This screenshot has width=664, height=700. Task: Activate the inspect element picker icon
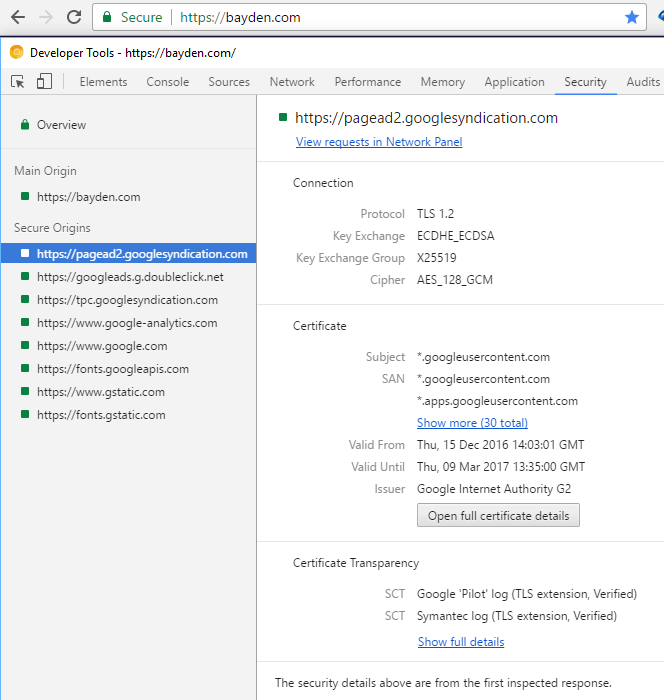point(18,82)
